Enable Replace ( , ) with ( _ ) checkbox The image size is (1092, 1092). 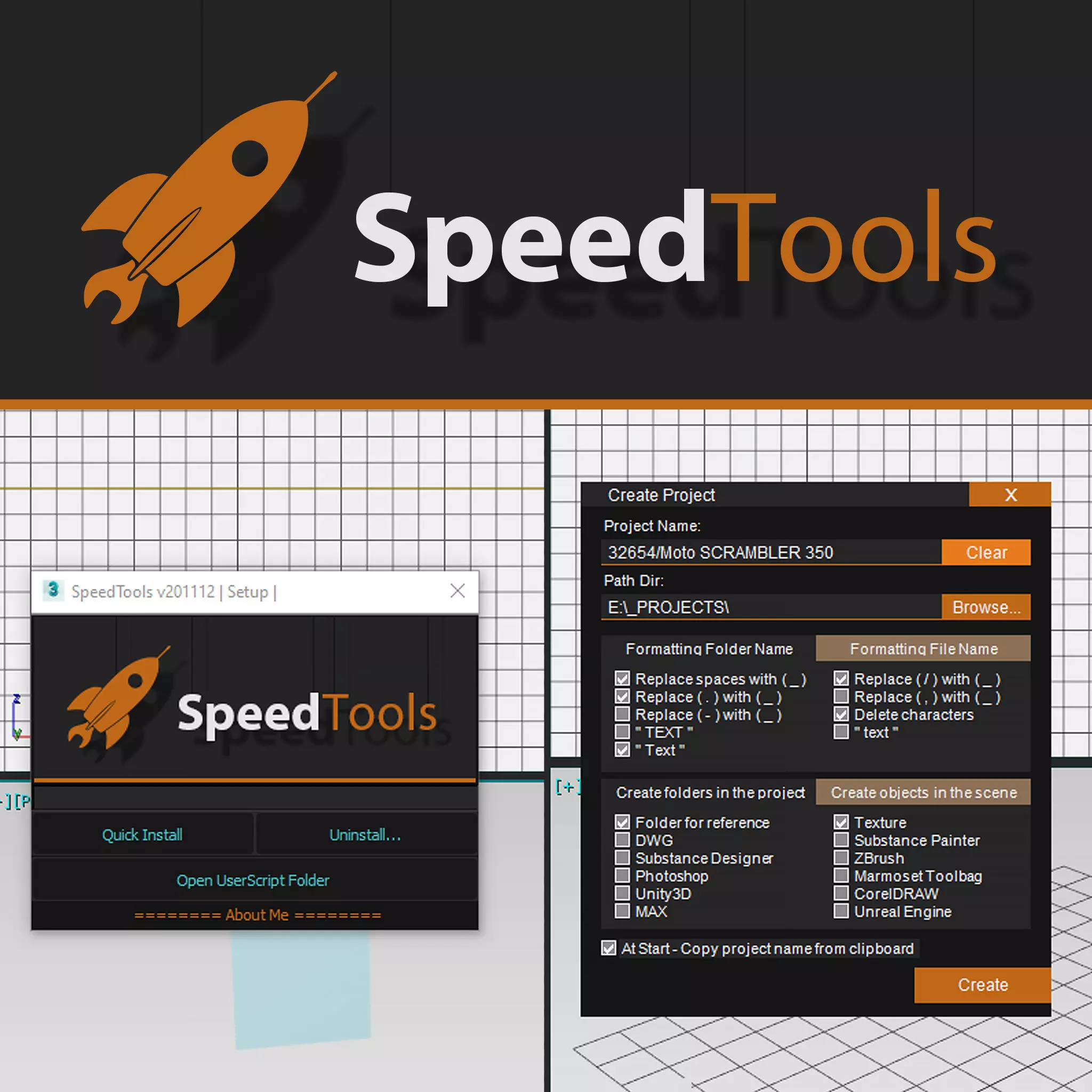click(841, 696)
